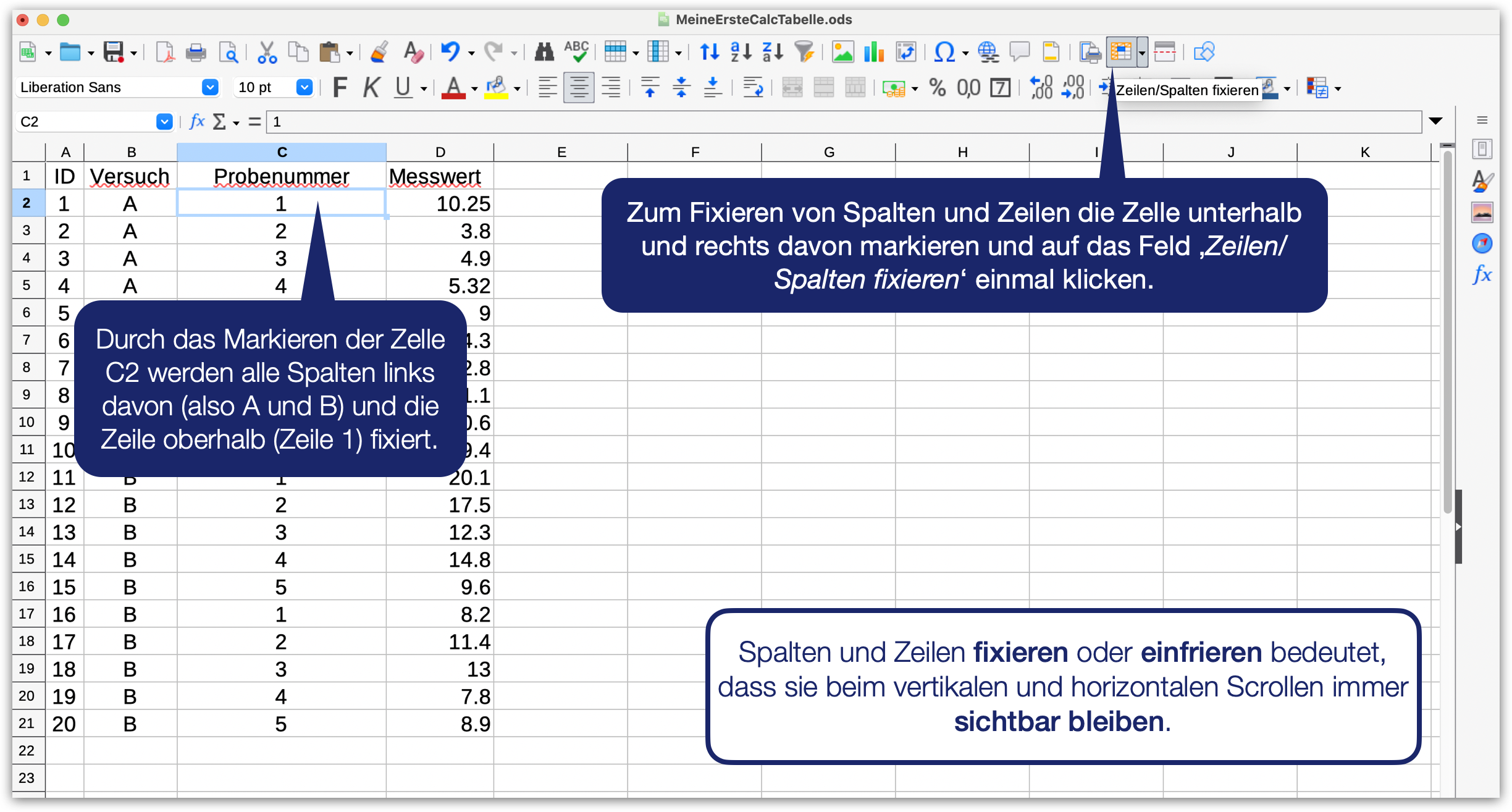Toggle bold formatting
The image size is (1512, 812).
click(x=339, y=88)
